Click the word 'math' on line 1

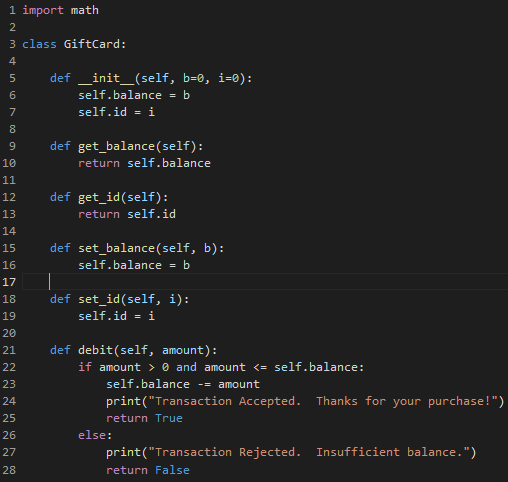coord(85,10)
